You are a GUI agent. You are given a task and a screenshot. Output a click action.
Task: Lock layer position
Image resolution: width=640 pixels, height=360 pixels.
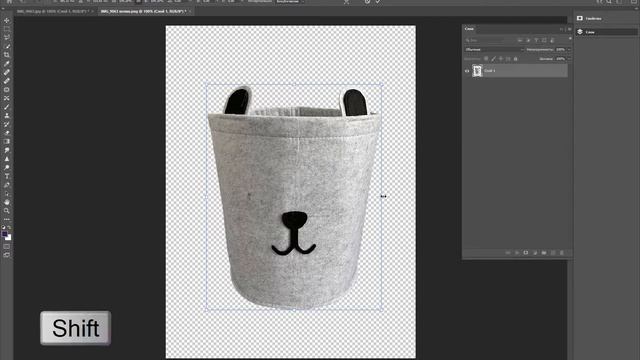tap(501, 59)
